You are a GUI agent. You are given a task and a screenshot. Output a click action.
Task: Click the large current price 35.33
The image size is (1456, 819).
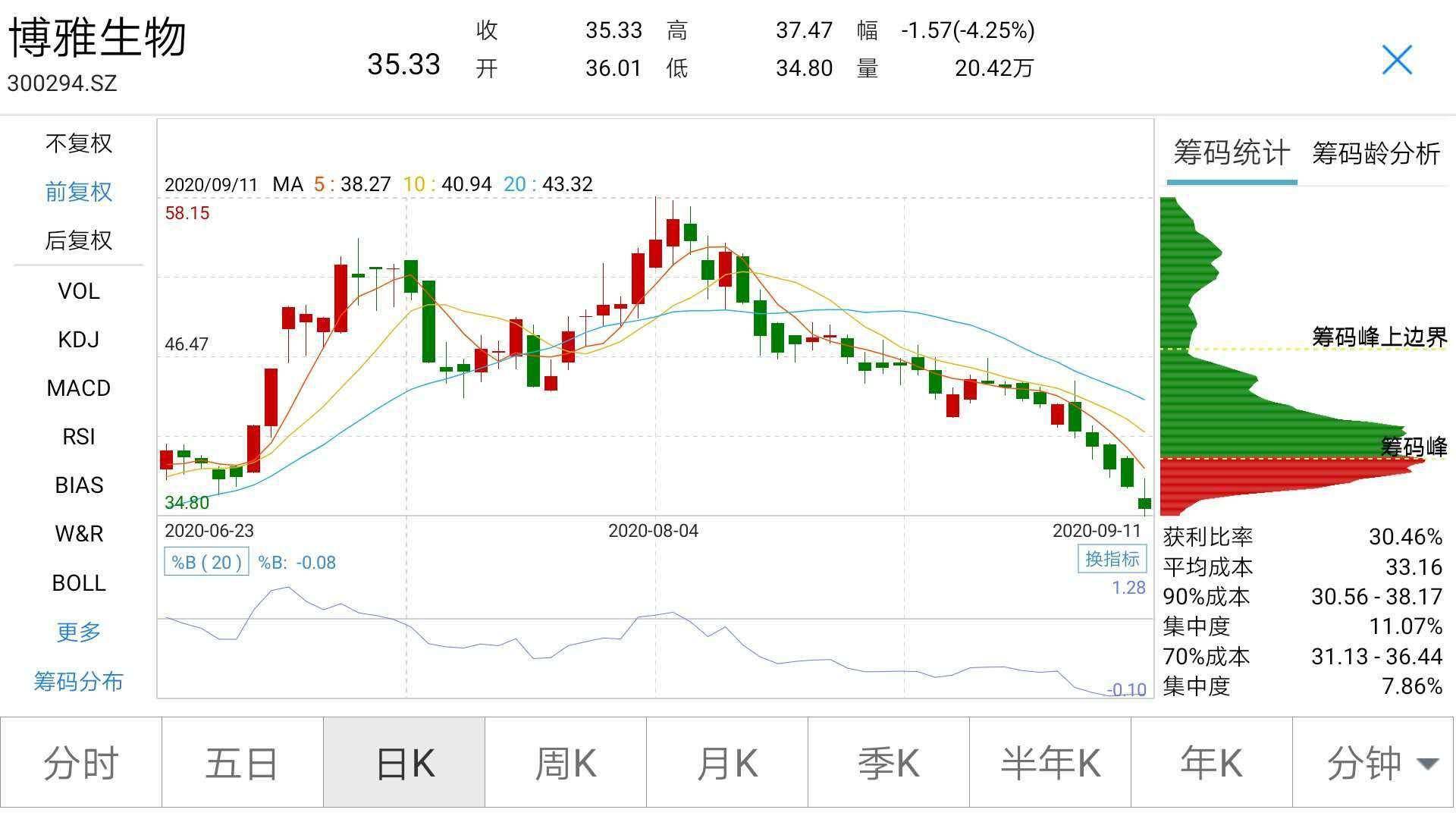point(403,64)
